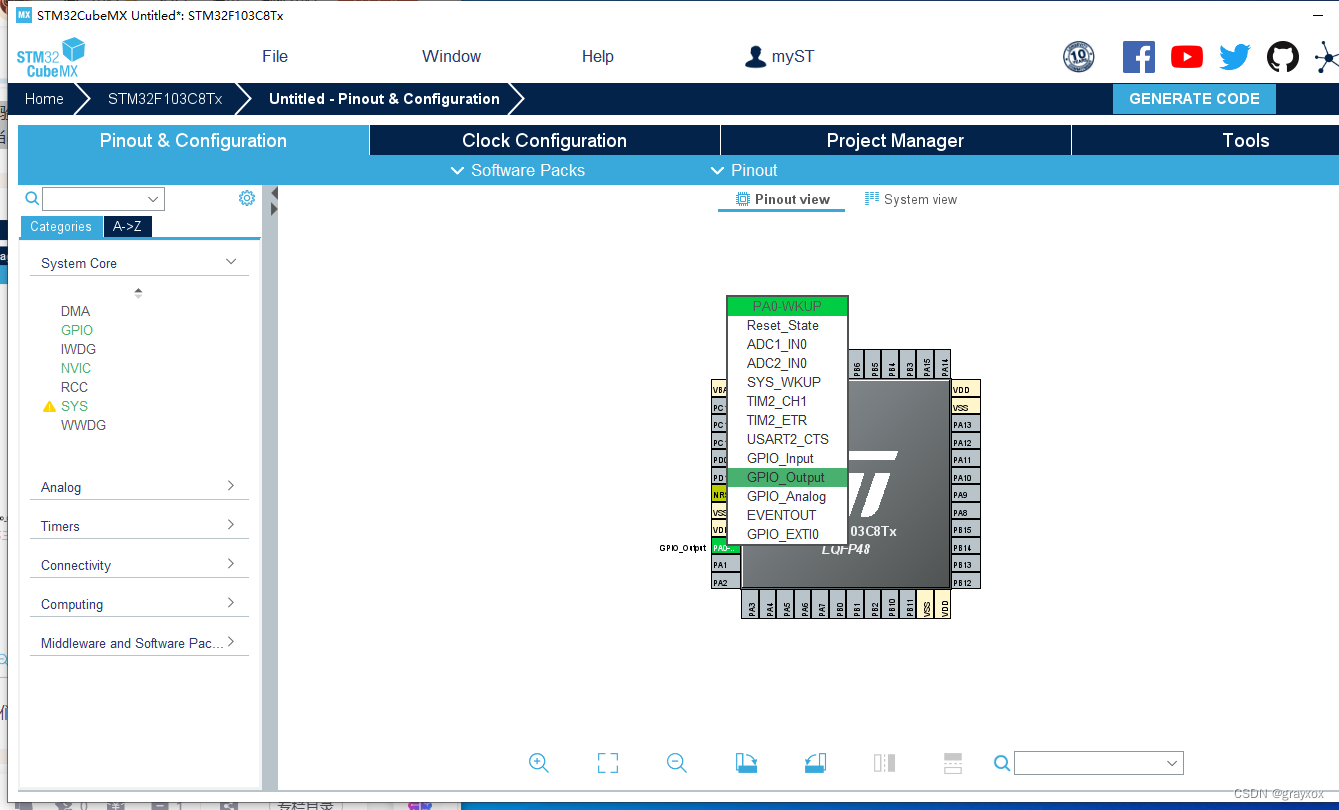The image size is (1339, 810).
Task: Open DMA under System Core
Action: [75, 311]
